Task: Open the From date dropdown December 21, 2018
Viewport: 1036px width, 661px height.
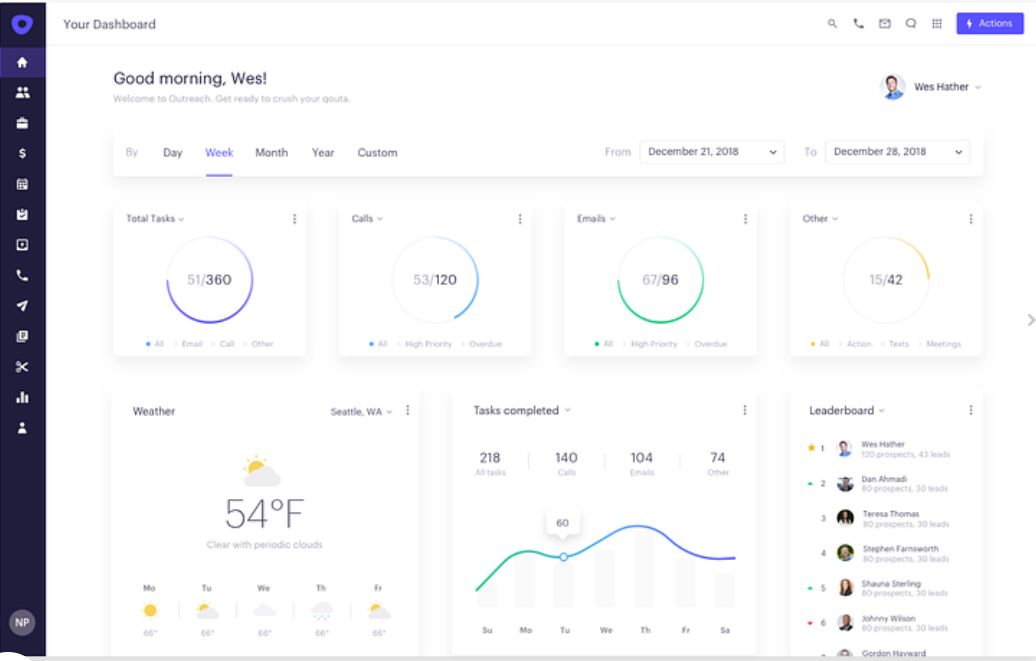Action: point(711,152)
